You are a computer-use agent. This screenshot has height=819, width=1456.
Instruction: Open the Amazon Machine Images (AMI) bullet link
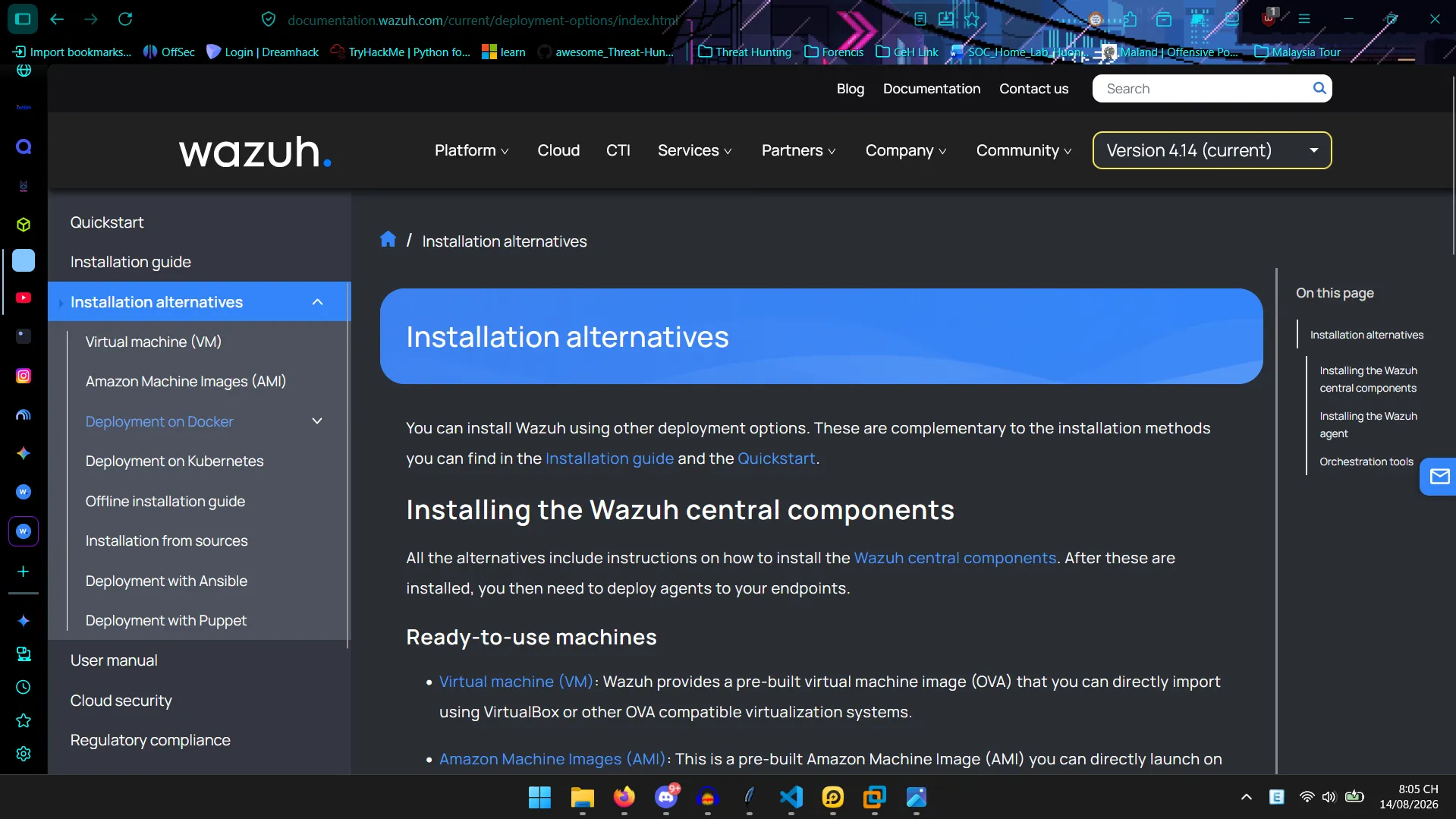tap(552, 759)
